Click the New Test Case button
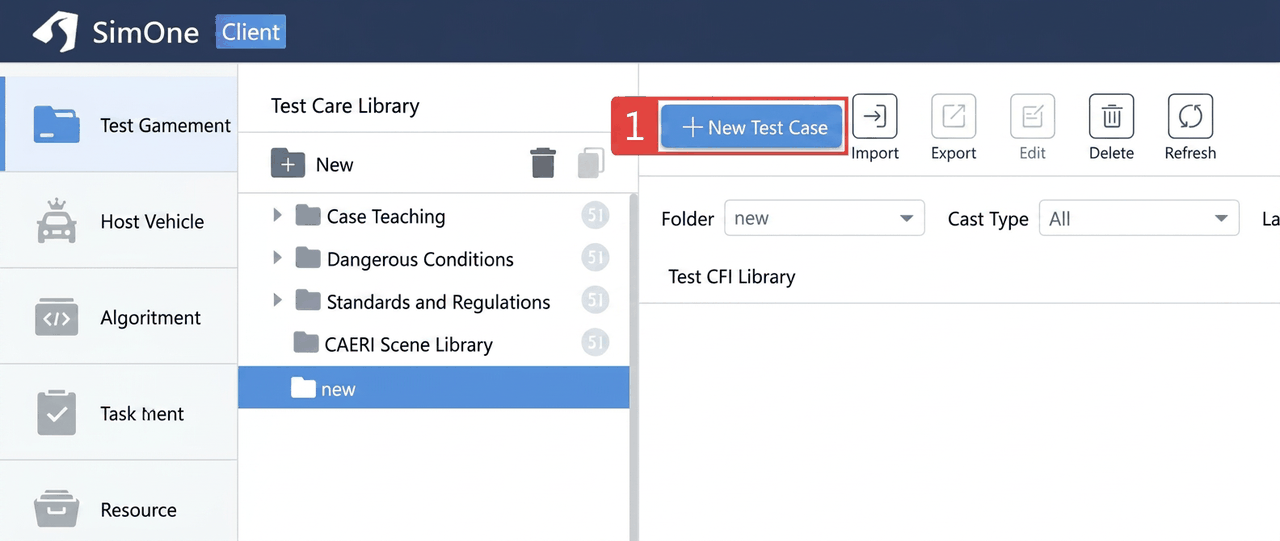Viewport: 1280px width, 541px height. pyautogui.click(x=752, y=127)
